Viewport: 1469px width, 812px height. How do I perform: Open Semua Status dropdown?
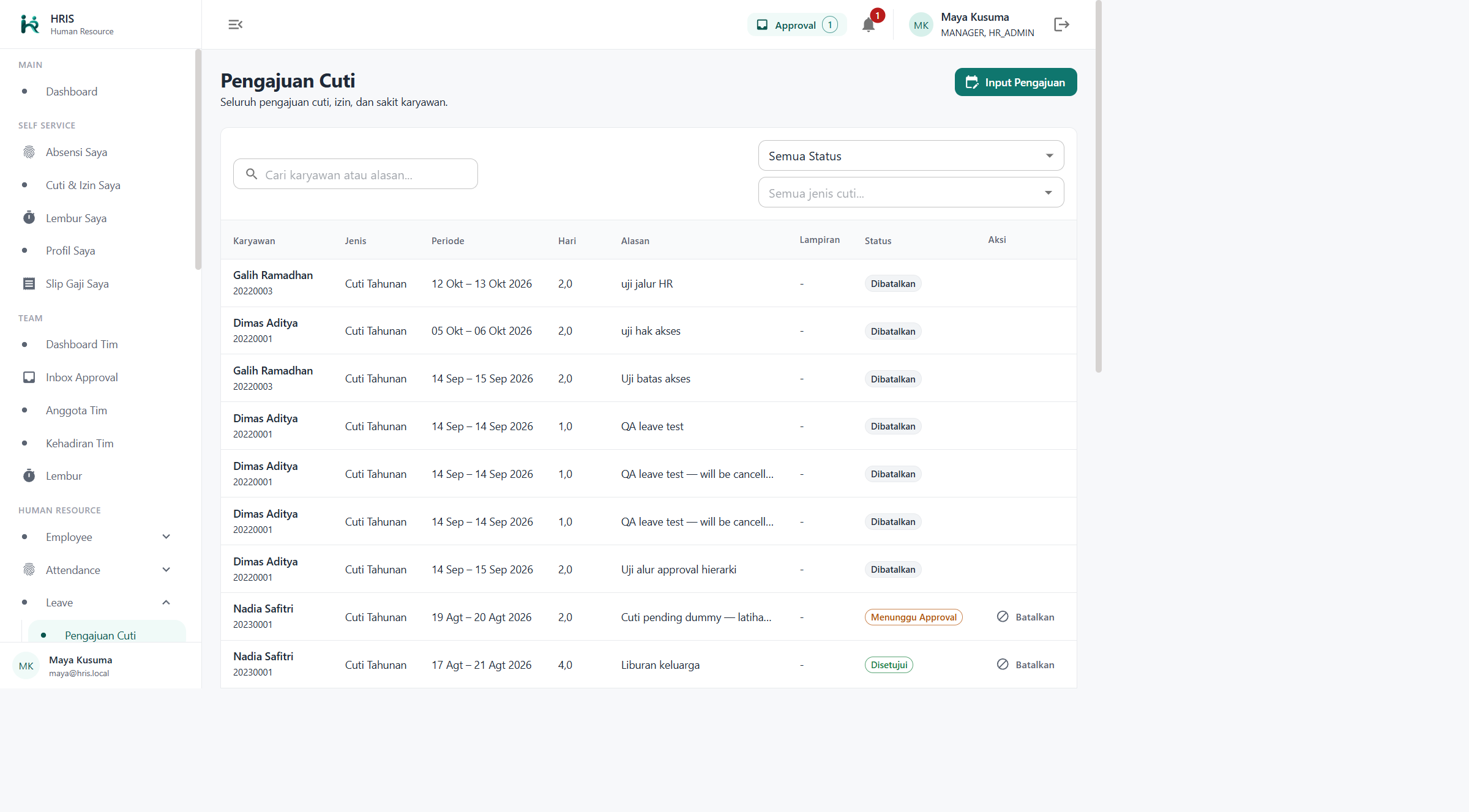tap(911, 156)
